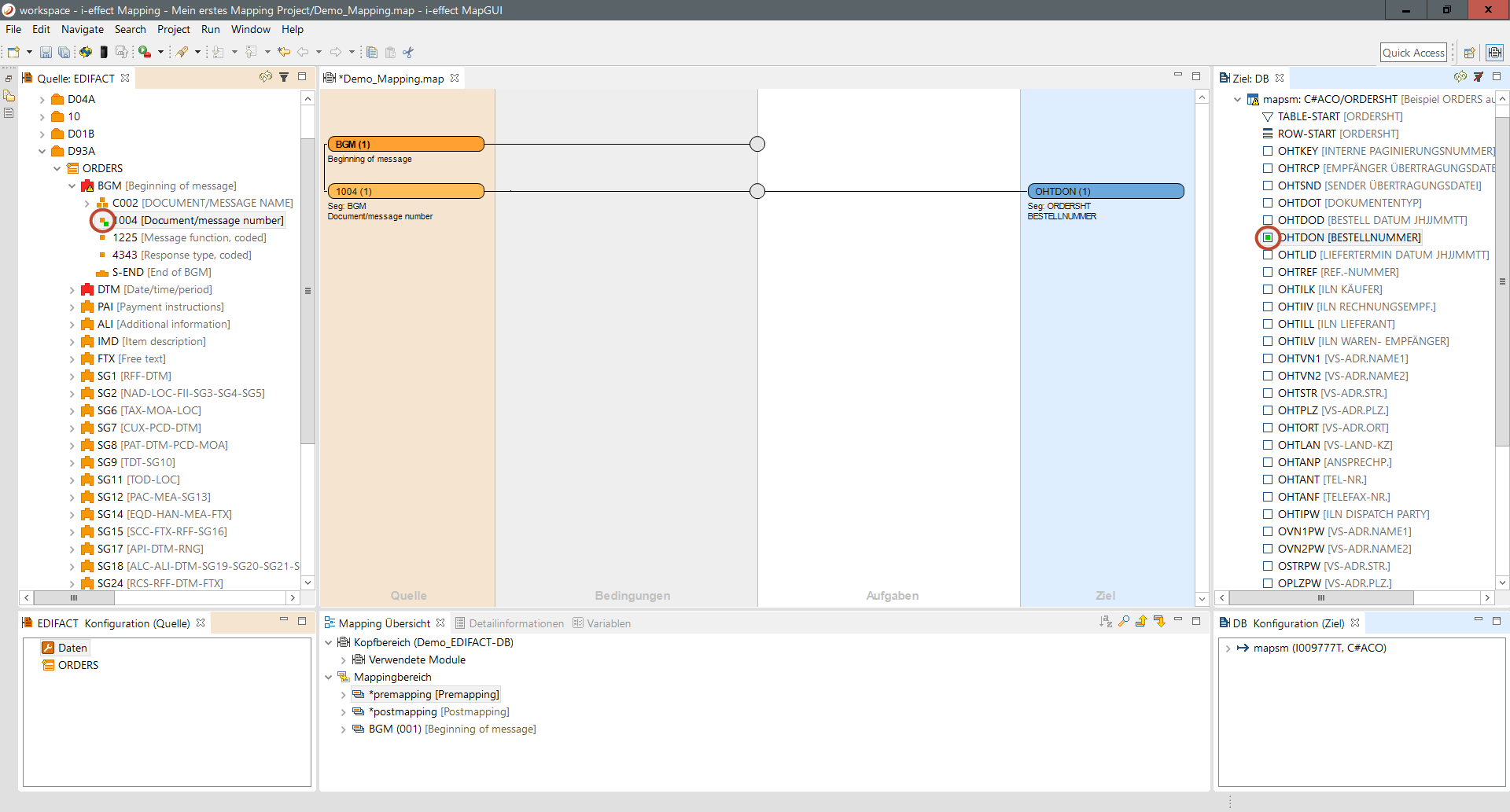Click the scissors Cut icon in toolbar
Image resolution: width=1510 pixels, height=812 pixels.
tap(408, 53)
